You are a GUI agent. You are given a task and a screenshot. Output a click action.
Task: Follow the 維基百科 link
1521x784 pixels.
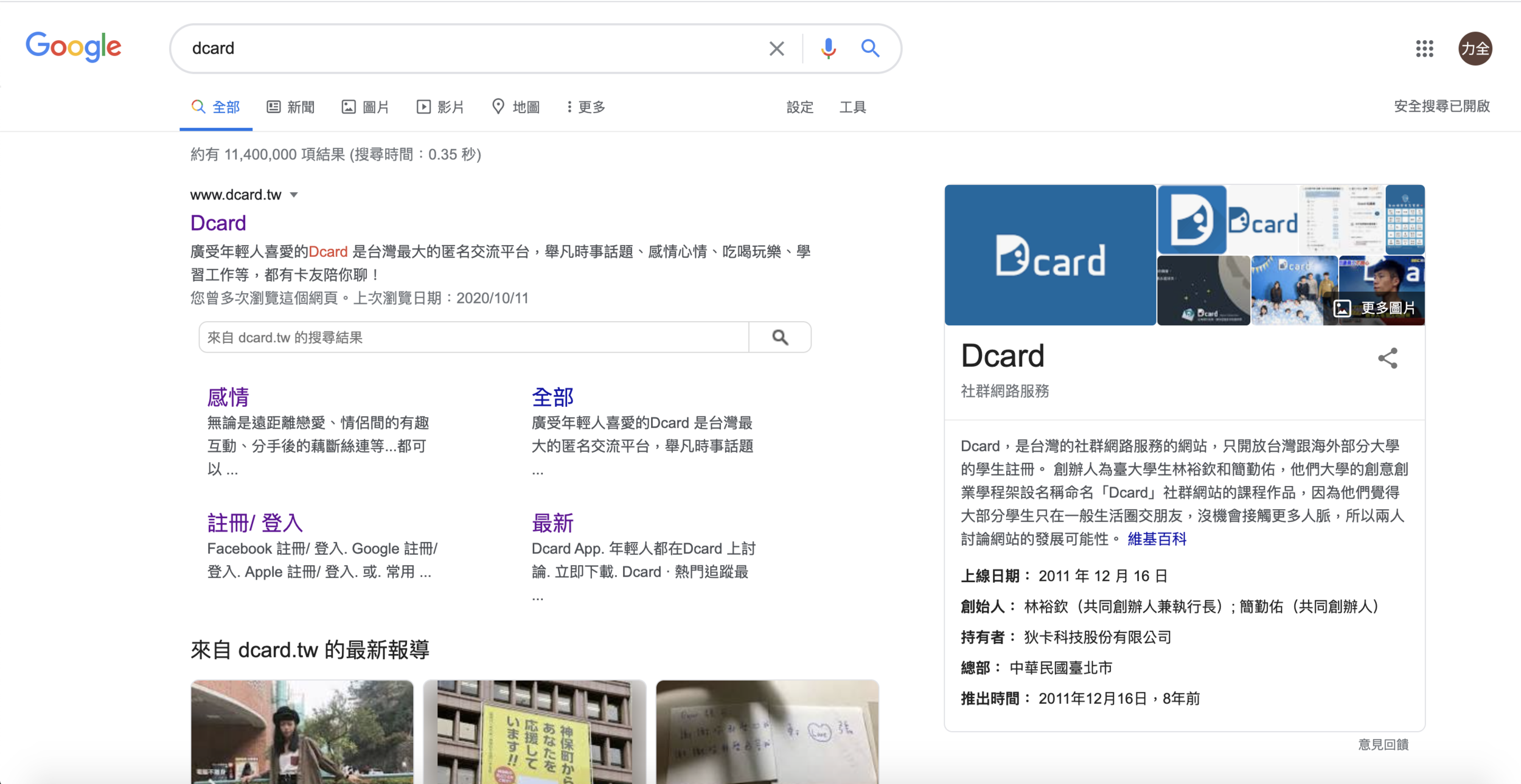click(1157, 539)
